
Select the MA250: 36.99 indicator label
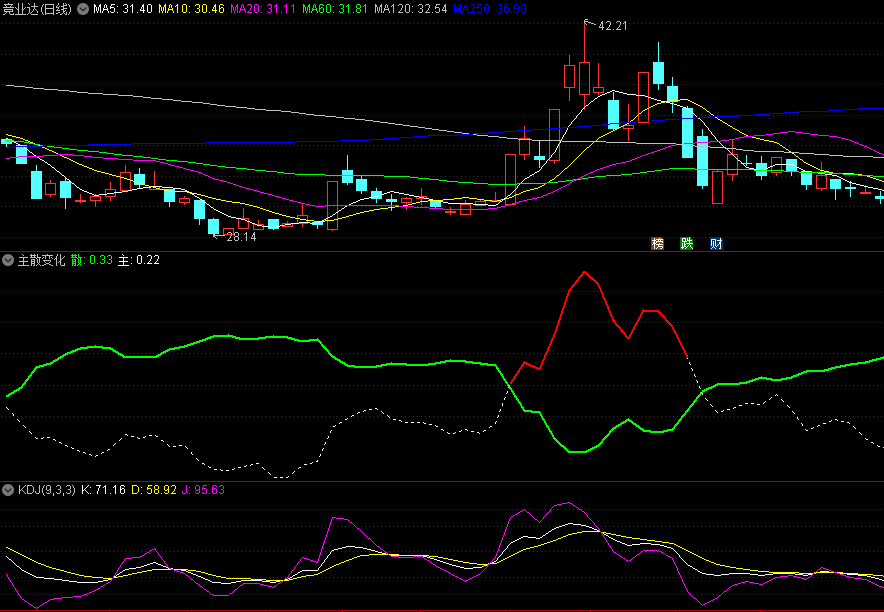tap(490, 9)
